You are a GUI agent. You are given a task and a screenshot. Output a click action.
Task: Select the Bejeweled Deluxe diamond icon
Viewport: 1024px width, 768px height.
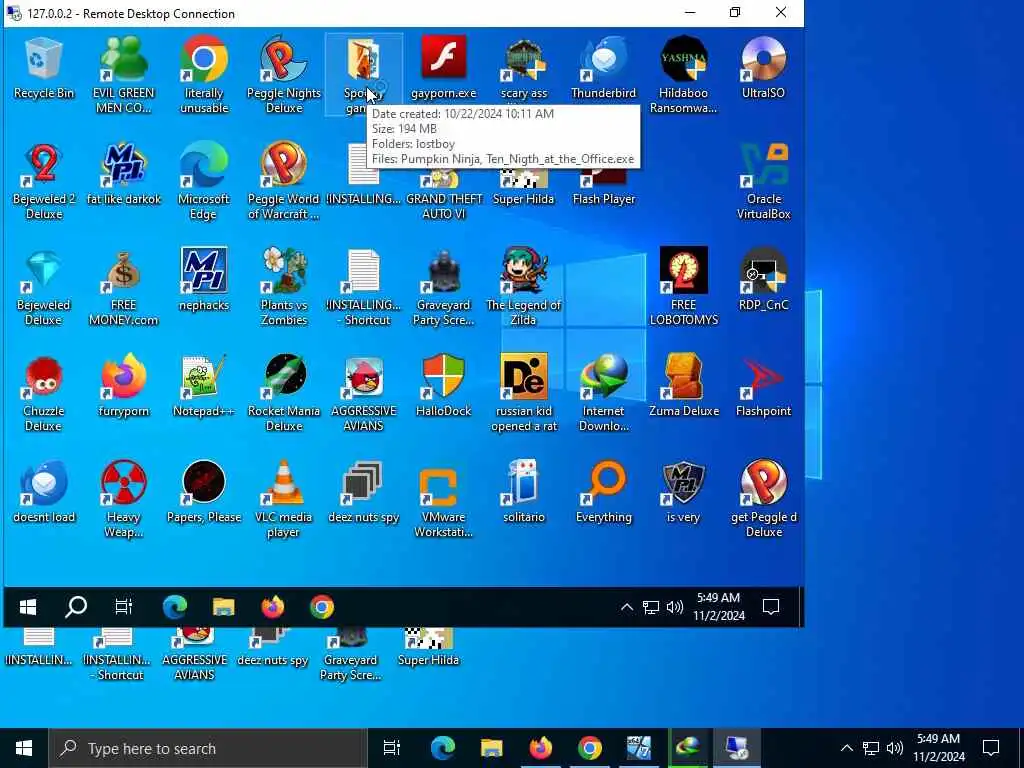point(44,287)
